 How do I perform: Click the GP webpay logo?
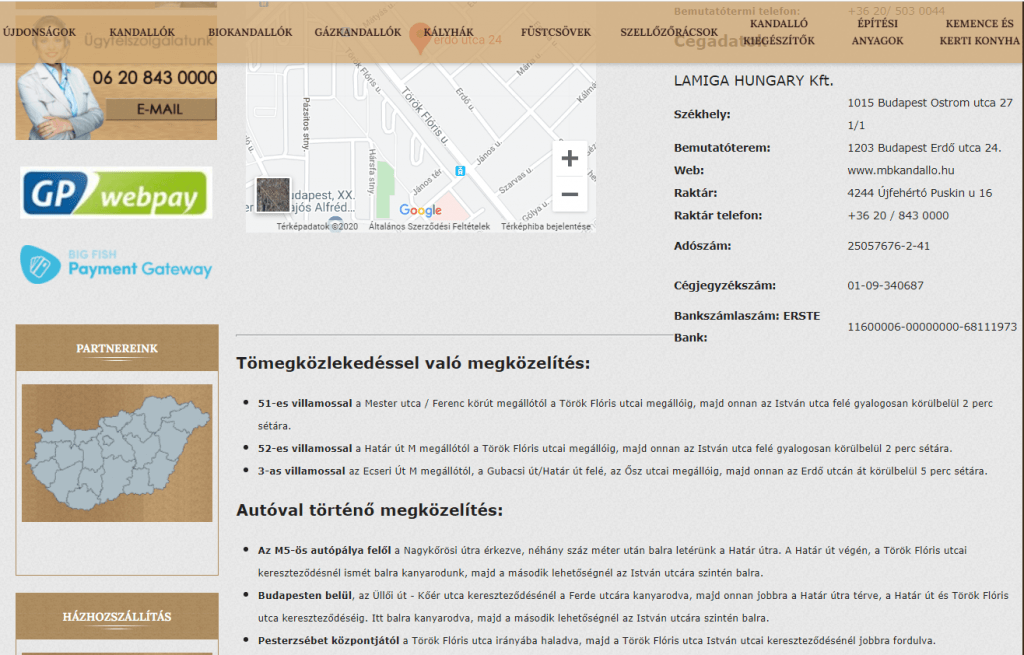click(x=116, y=193)
